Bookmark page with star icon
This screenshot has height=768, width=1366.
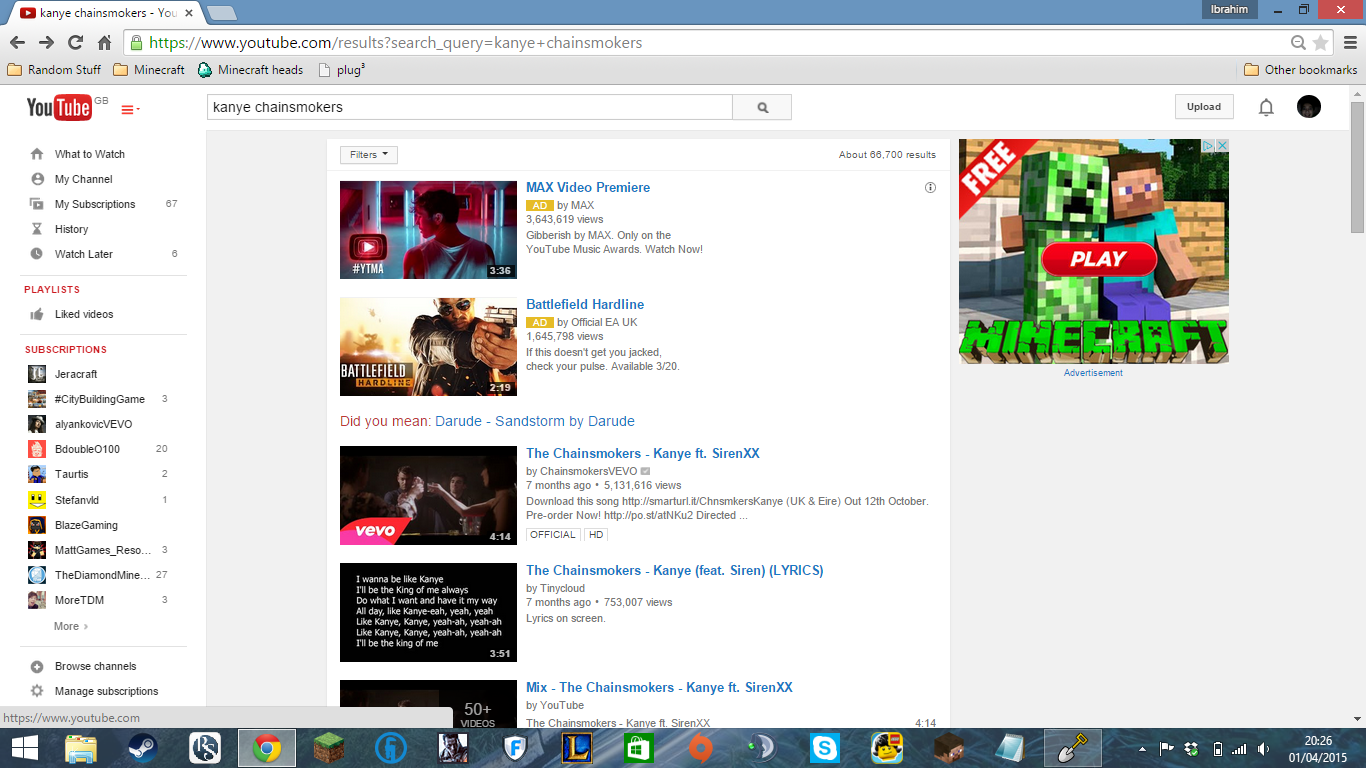pyautogui.click(x=1321, y=43)
